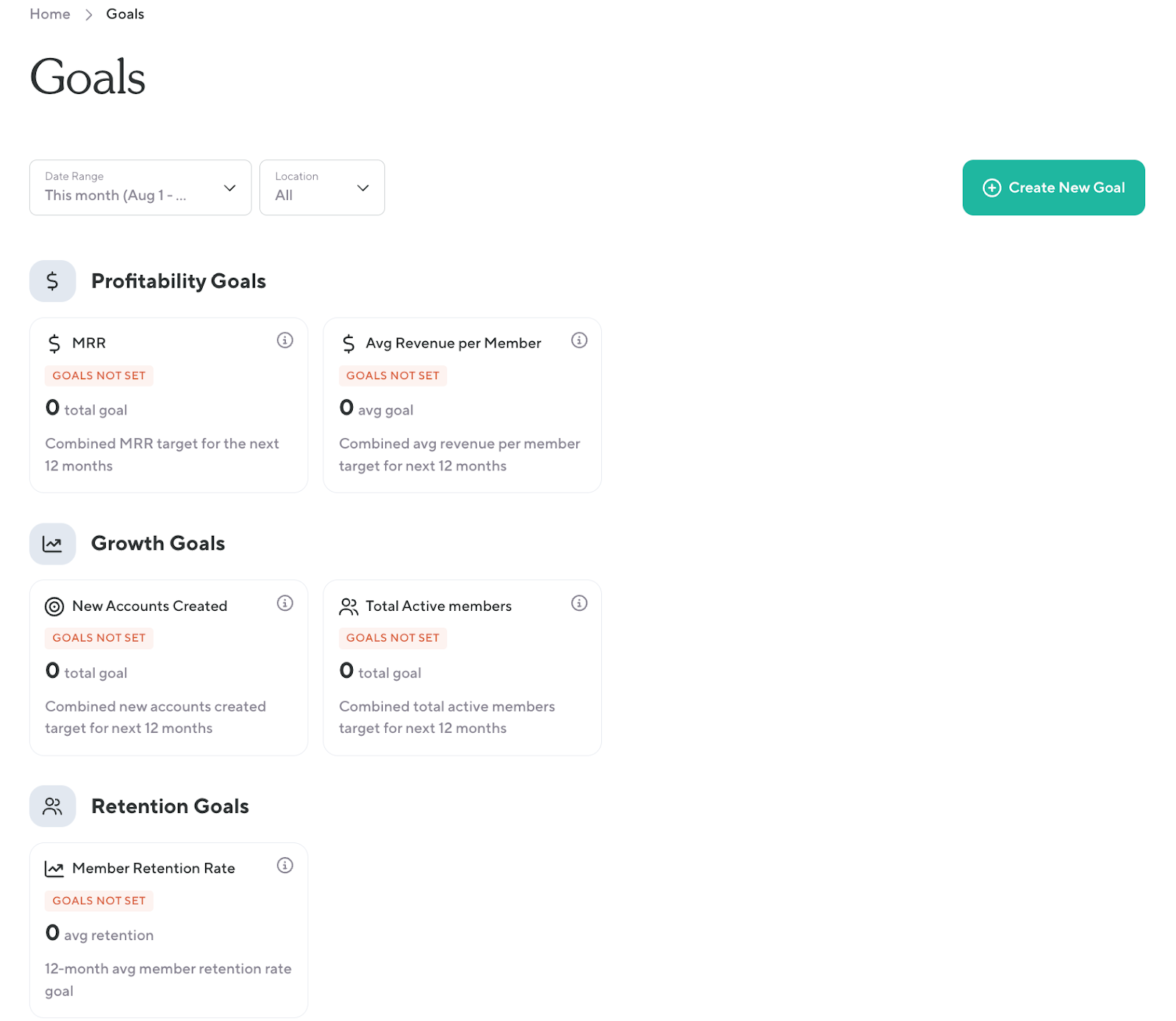Click info icon on Total Active members card

(x=579, y=603)
